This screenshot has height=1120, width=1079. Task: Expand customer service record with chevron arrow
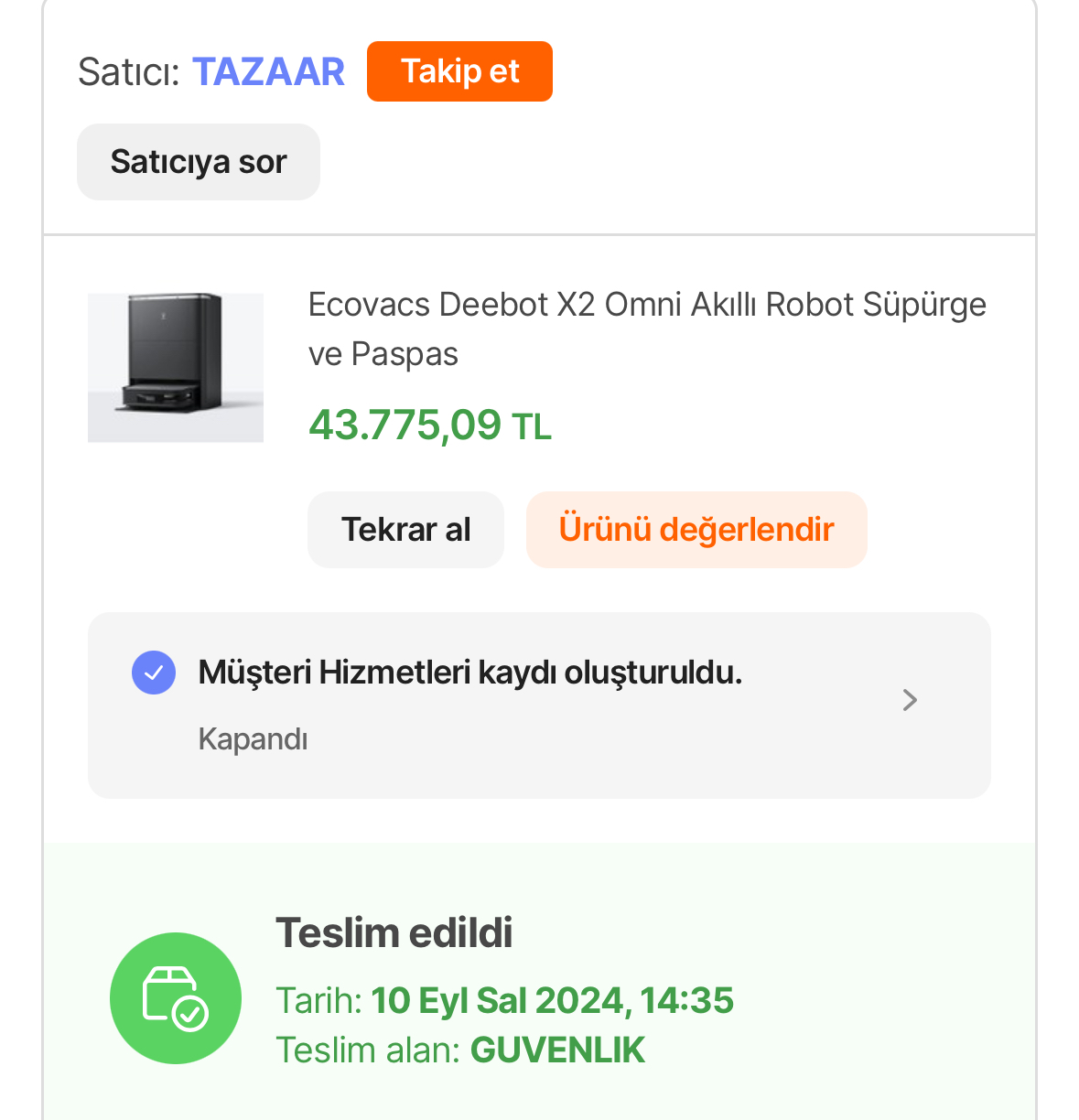click(910, 700)
